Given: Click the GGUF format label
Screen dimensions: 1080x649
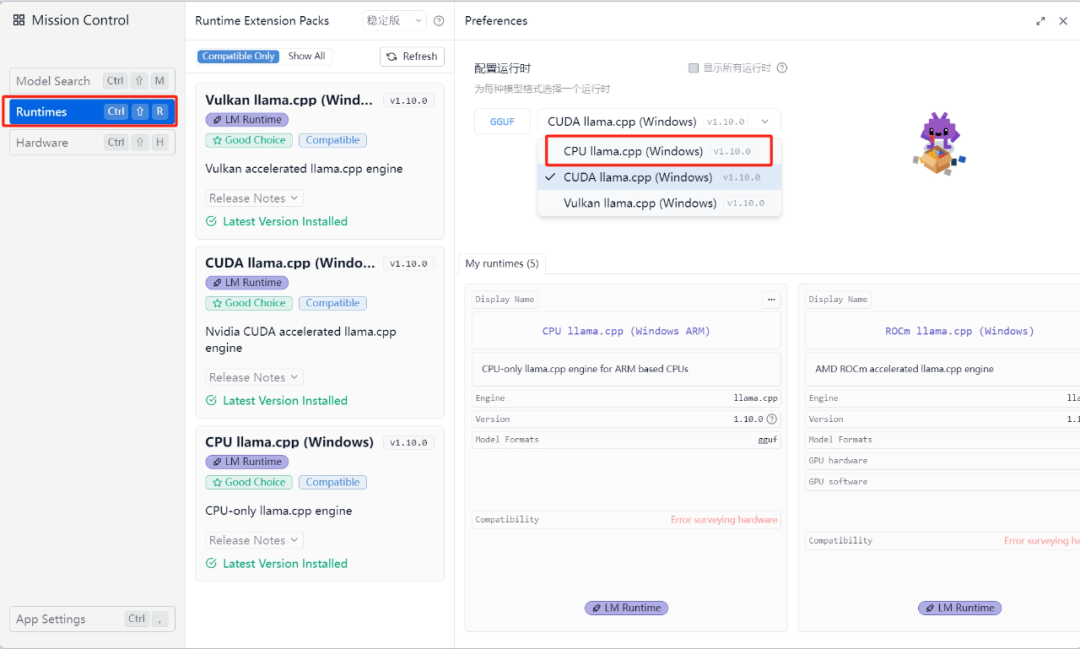Looking at the screenshot, I should coord(502,121).
